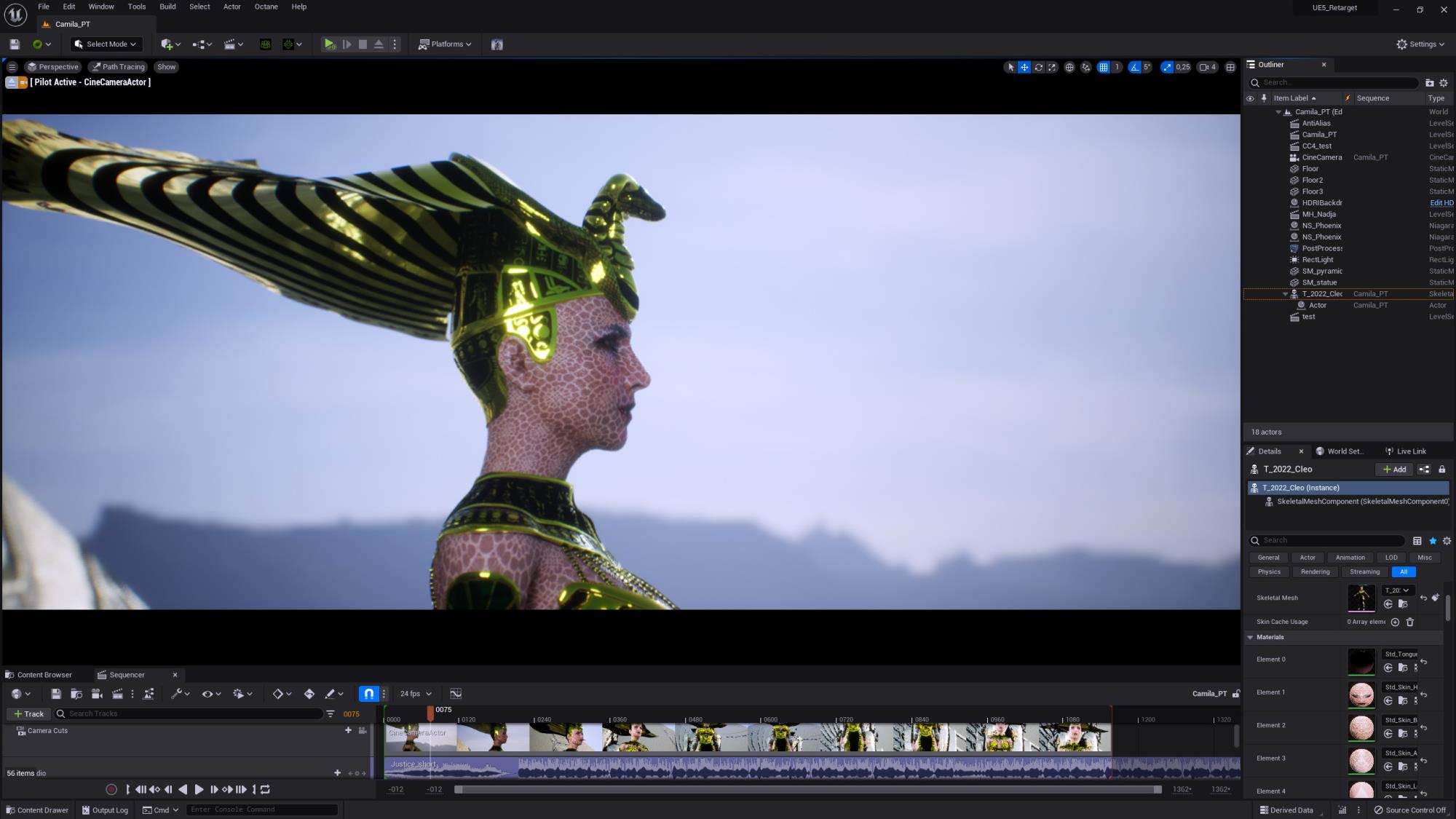Click Details panel settings gear
Viewport: 1456px width, 819px height.
point(1447,540)
